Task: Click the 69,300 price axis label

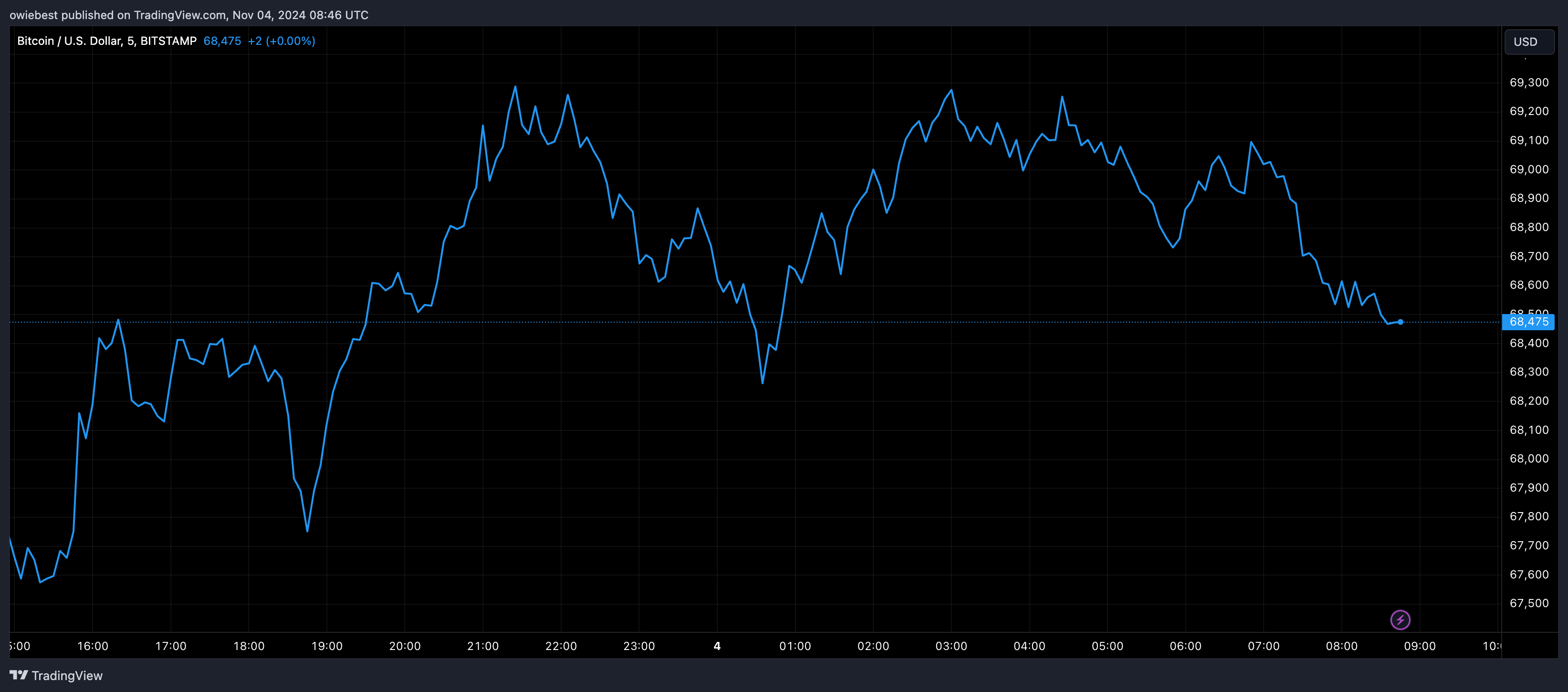Action: point(1529,82)
